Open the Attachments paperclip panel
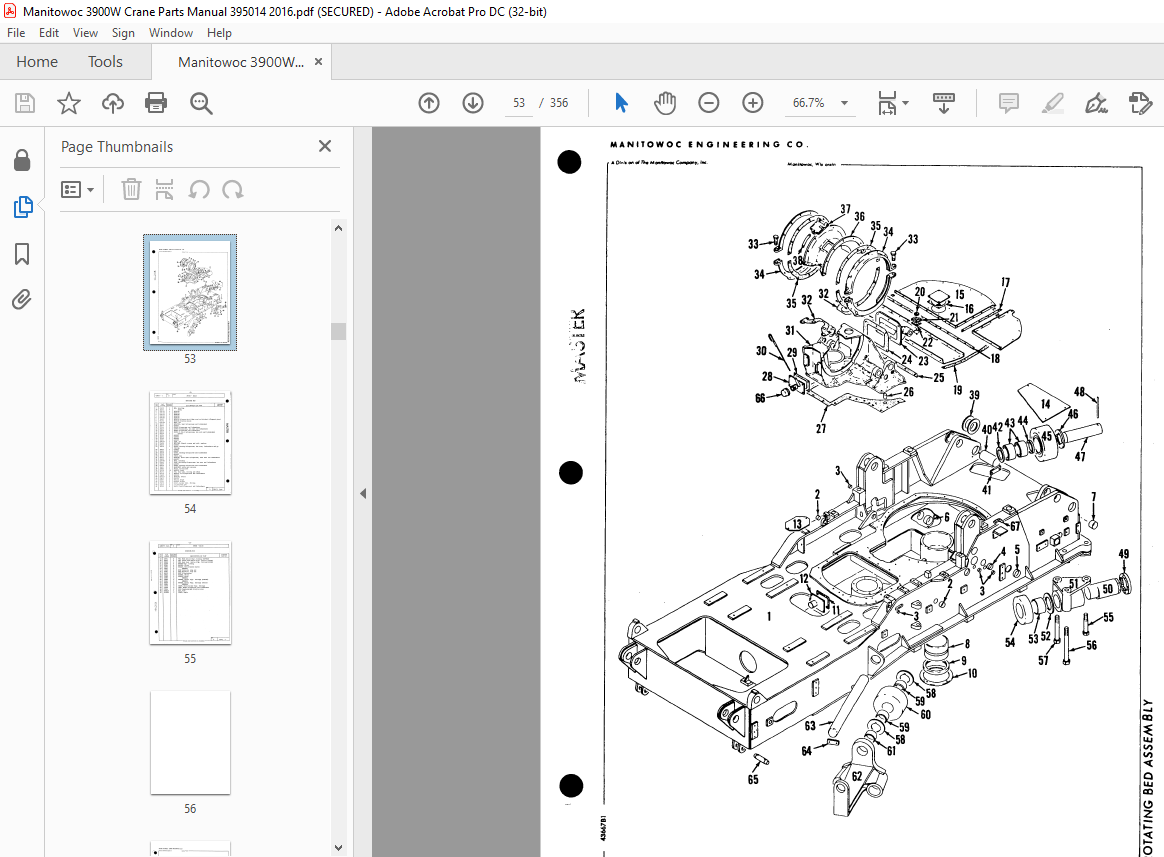The image size is (1164, 857). click(22, 299)
